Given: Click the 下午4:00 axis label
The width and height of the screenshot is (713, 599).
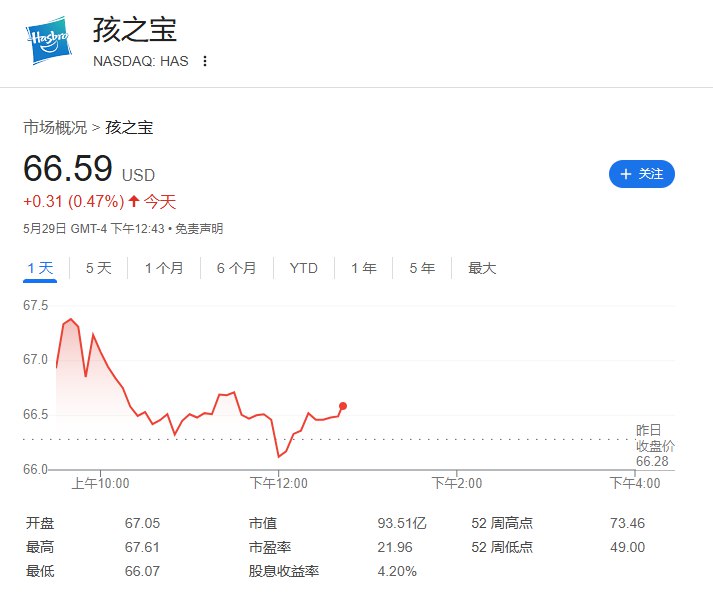Looking at the screenshot, I should [635, 483].
